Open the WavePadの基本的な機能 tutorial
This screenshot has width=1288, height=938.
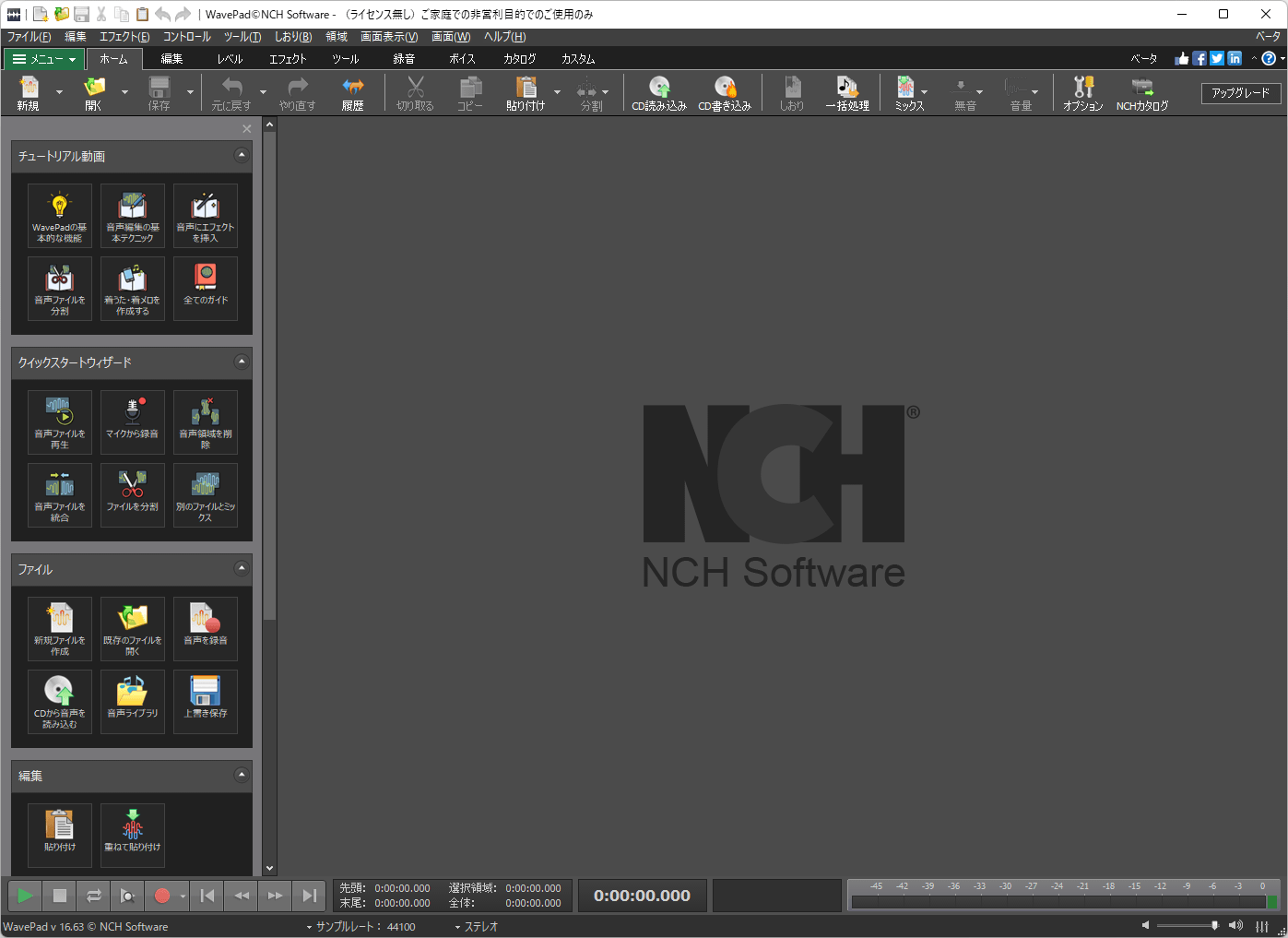click(60, 216)
